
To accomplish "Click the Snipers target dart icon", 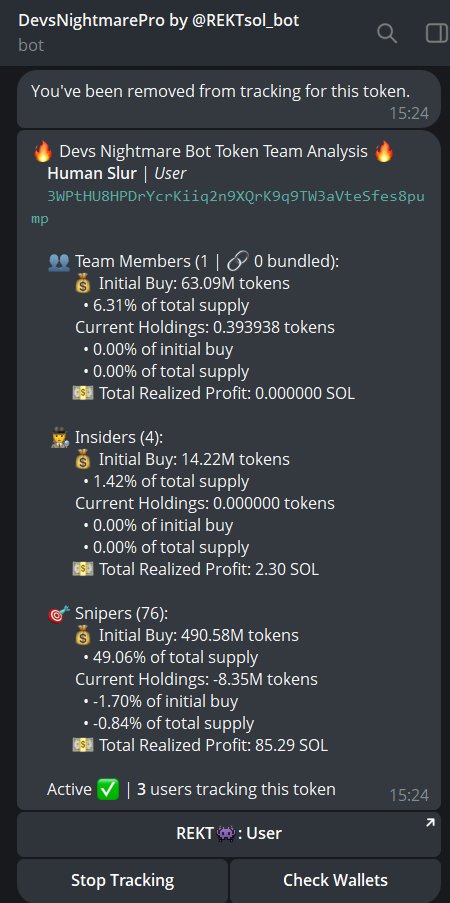I will pos(59,614).
